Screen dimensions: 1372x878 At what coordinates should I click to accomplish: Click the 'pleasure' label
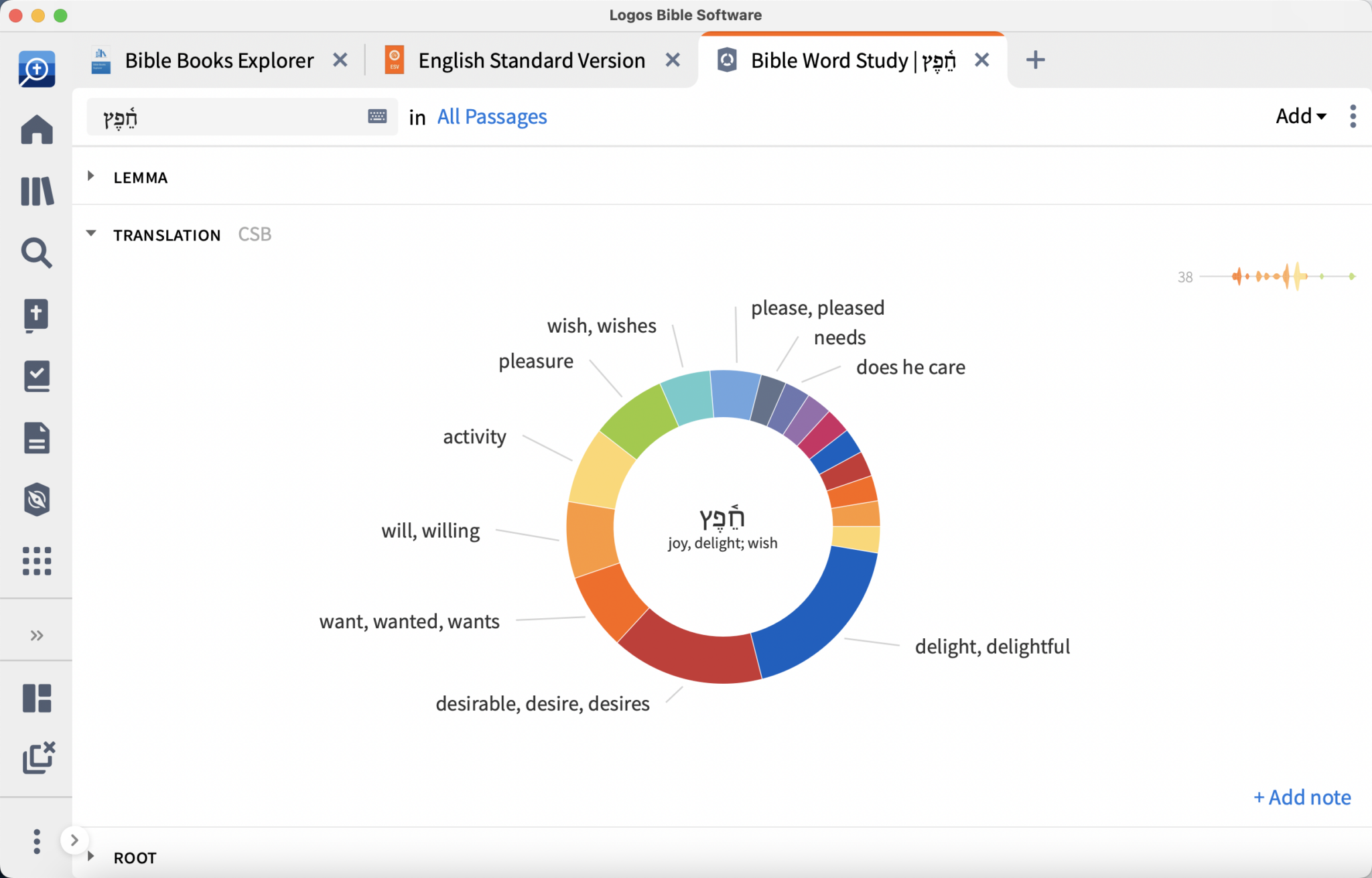[x=536, y=361]
